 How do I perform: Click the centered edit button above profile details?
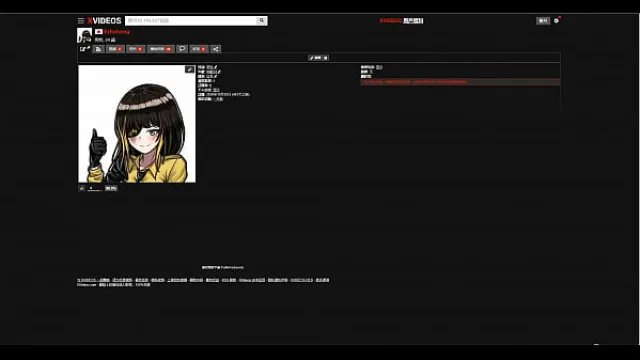click(x=318, y=58)
